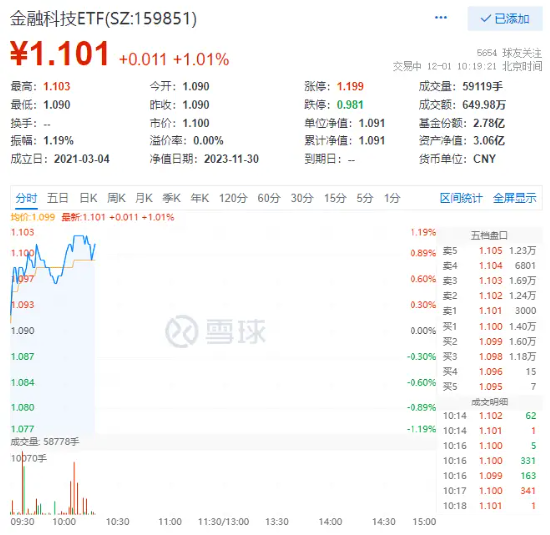550x535 pixels.
Task: Select the 买2 1.099 order row
Action: [489, 341]
